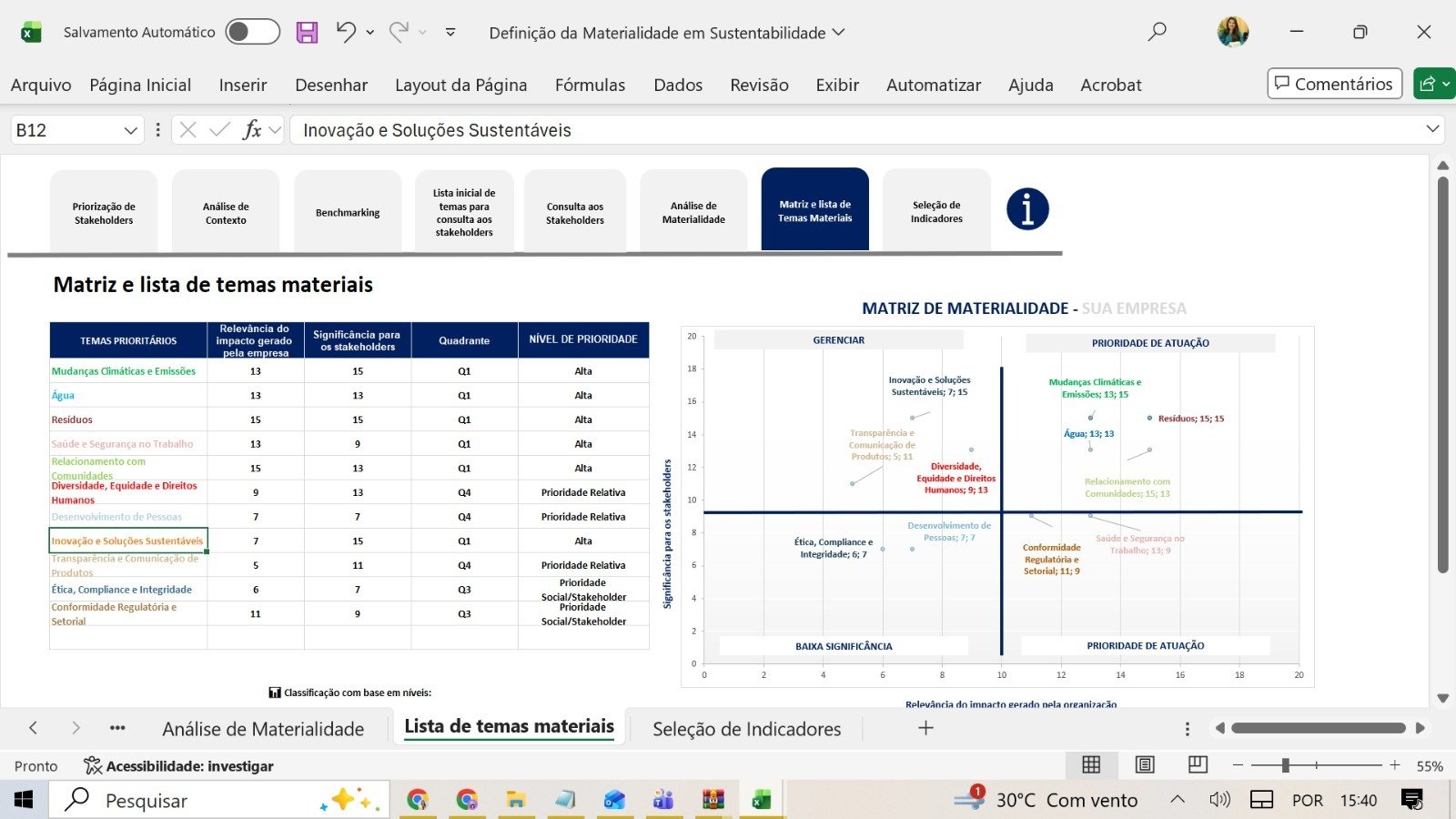Select Page Layout view in status bar
Screen dimensions: 1456x819
1144,765
